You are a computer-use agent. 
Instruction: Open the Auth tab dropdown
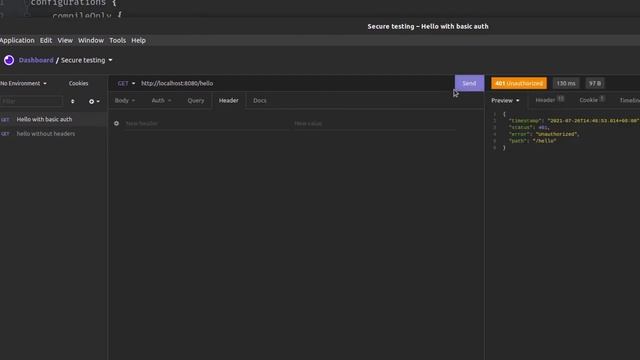161,100
